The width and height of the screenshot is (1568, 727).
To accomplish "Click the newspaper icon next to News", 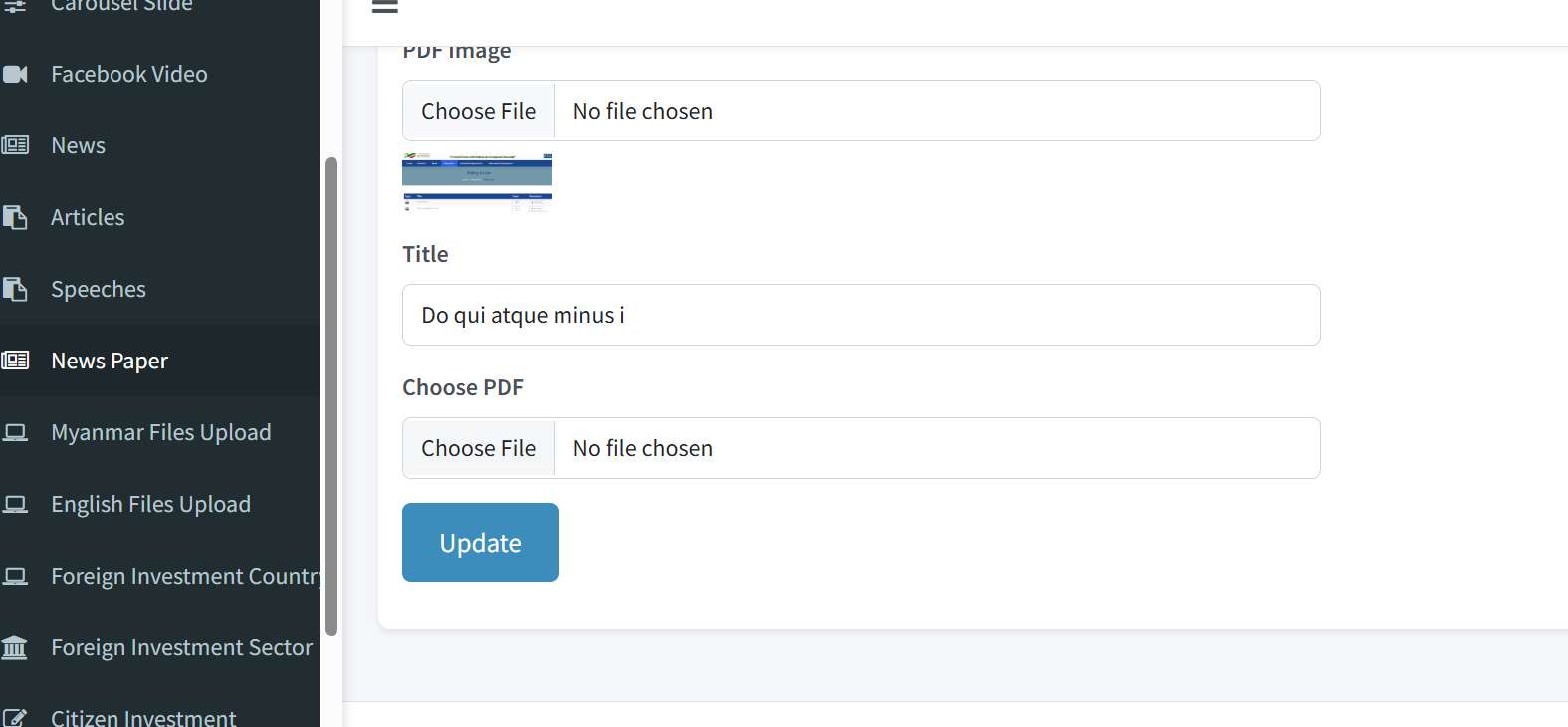I will (x=15, y=145).
